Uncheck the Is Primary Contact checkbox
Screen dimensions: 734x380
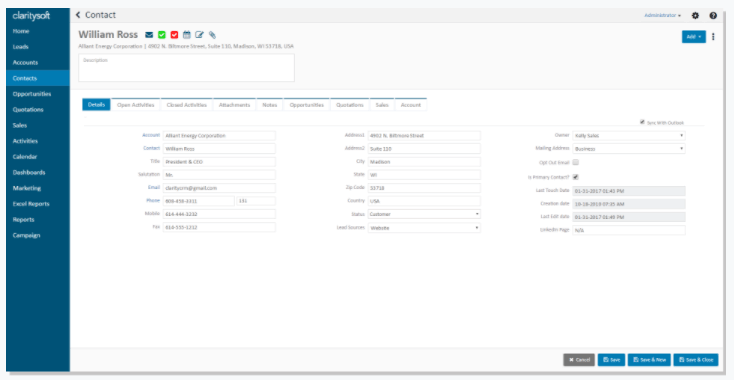coord(576,177)
